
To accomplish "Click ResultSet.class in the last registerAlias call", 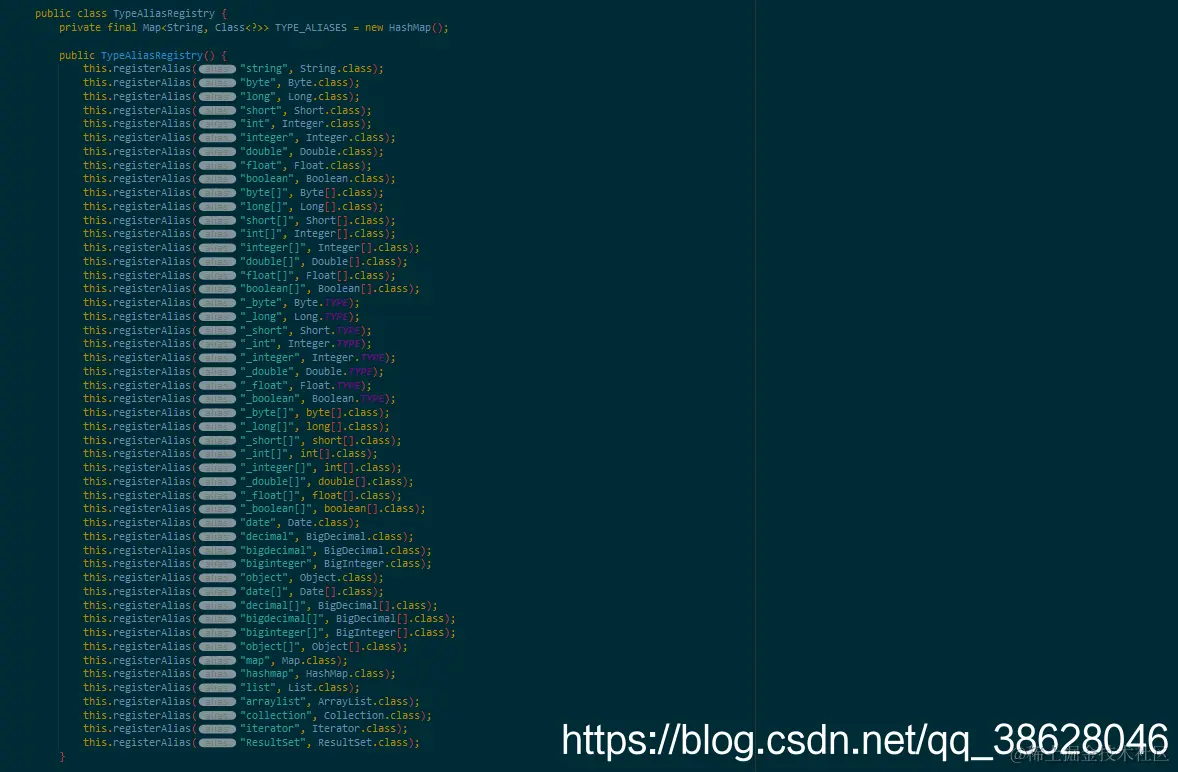I will tap(362, 743).
